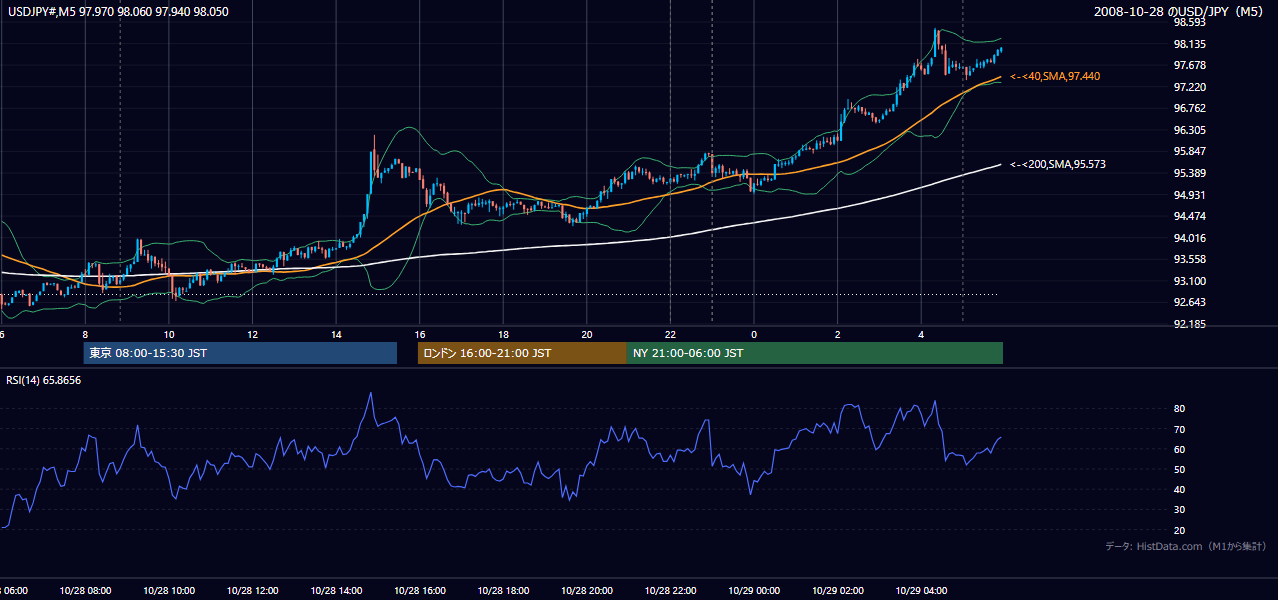Click the 10/29 02:00 date label
This screenshot has width=1278, height=600.
point(838,590)
